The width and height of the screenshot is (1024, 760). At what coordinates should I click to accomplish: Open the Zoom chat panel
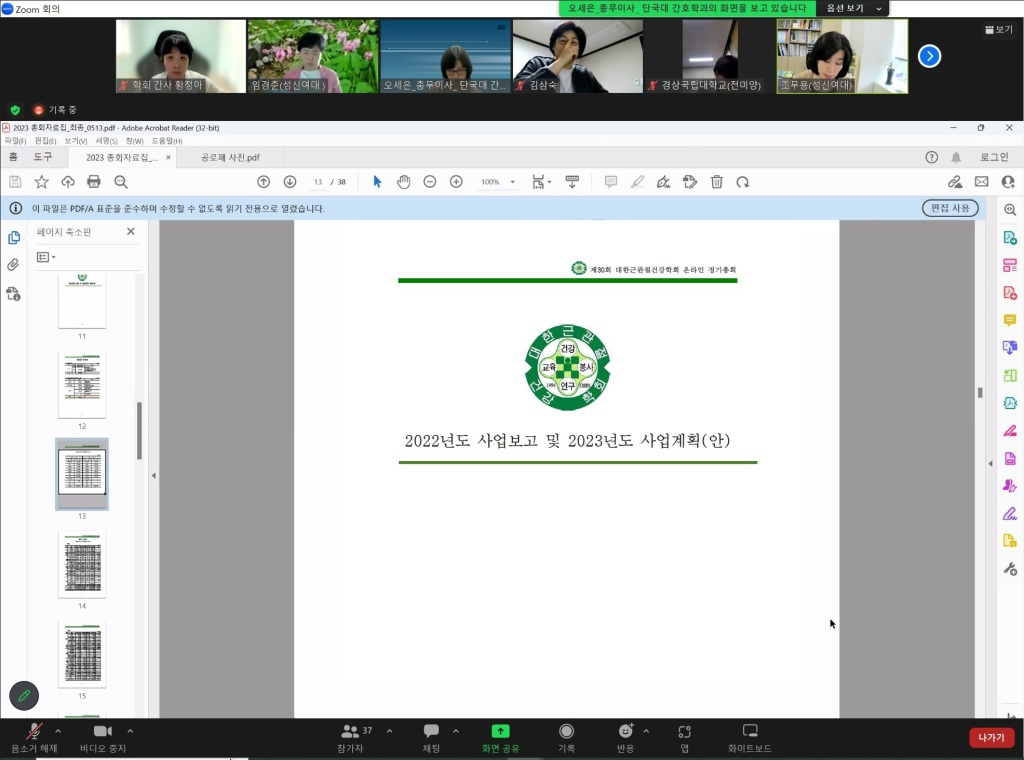431,738
